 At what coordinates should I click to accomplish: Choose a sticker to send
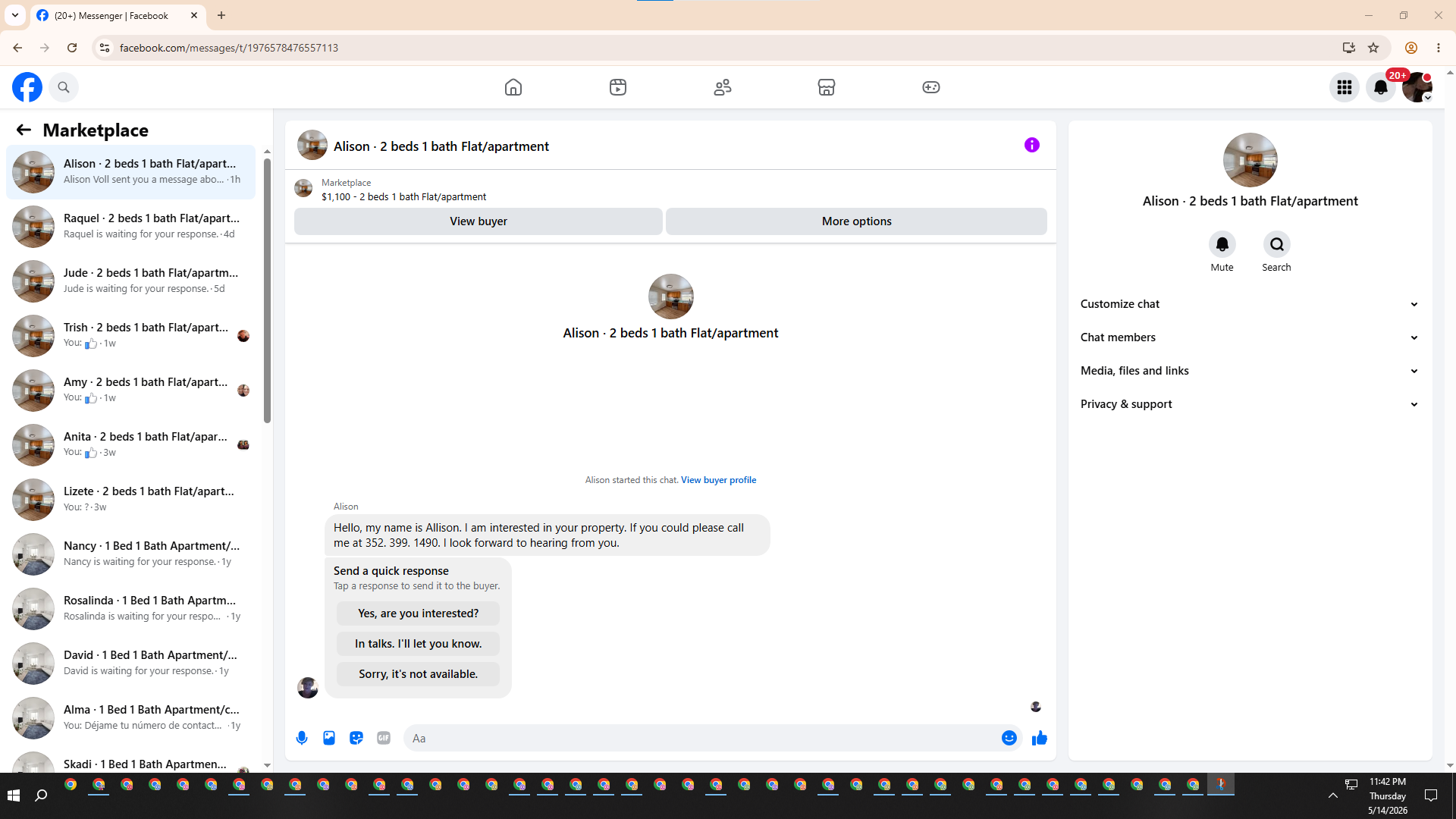pos(356,738)
